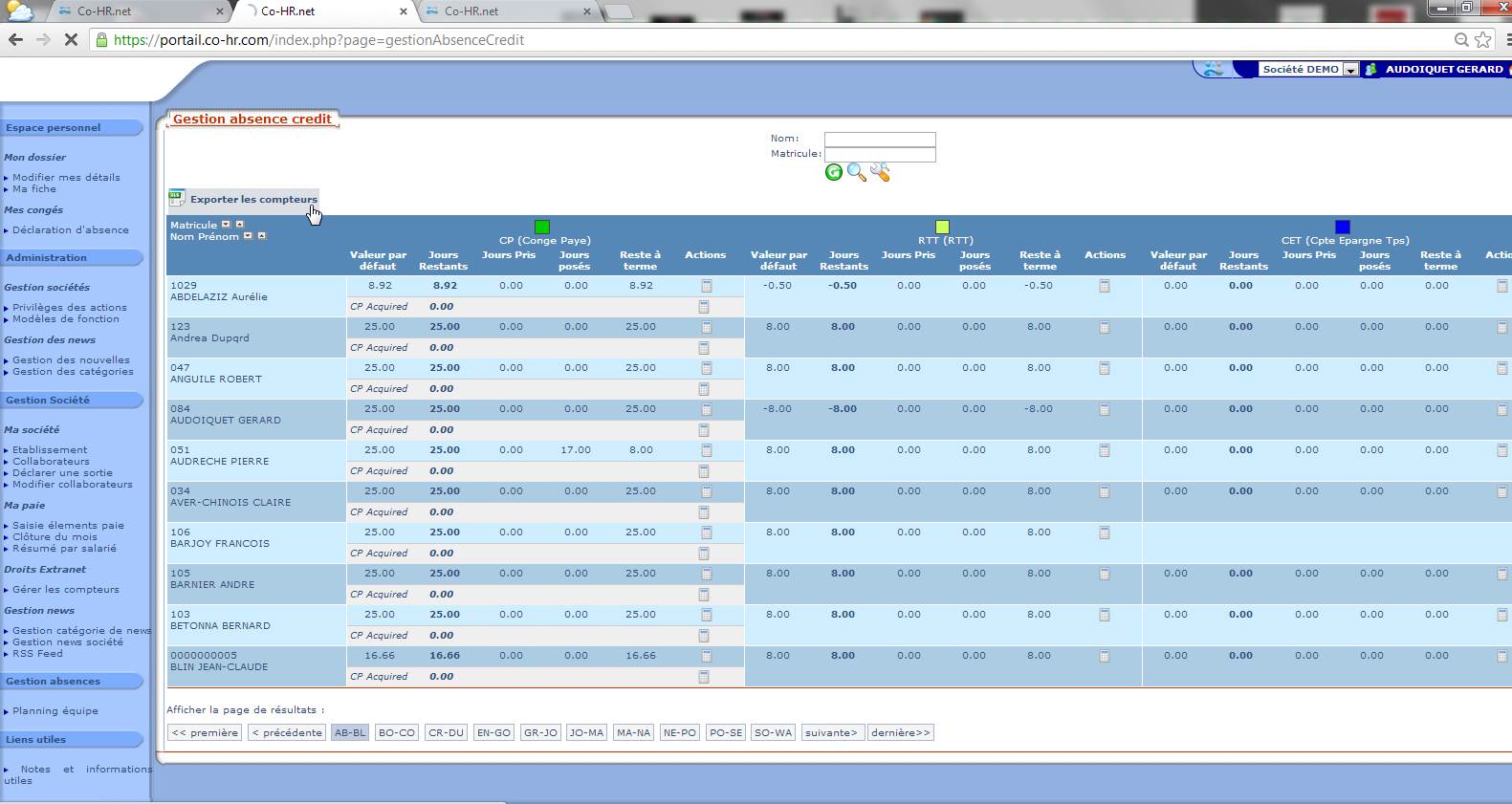Click the magnifying glass search icon
1512x804 pixels.
pos(857,173)
